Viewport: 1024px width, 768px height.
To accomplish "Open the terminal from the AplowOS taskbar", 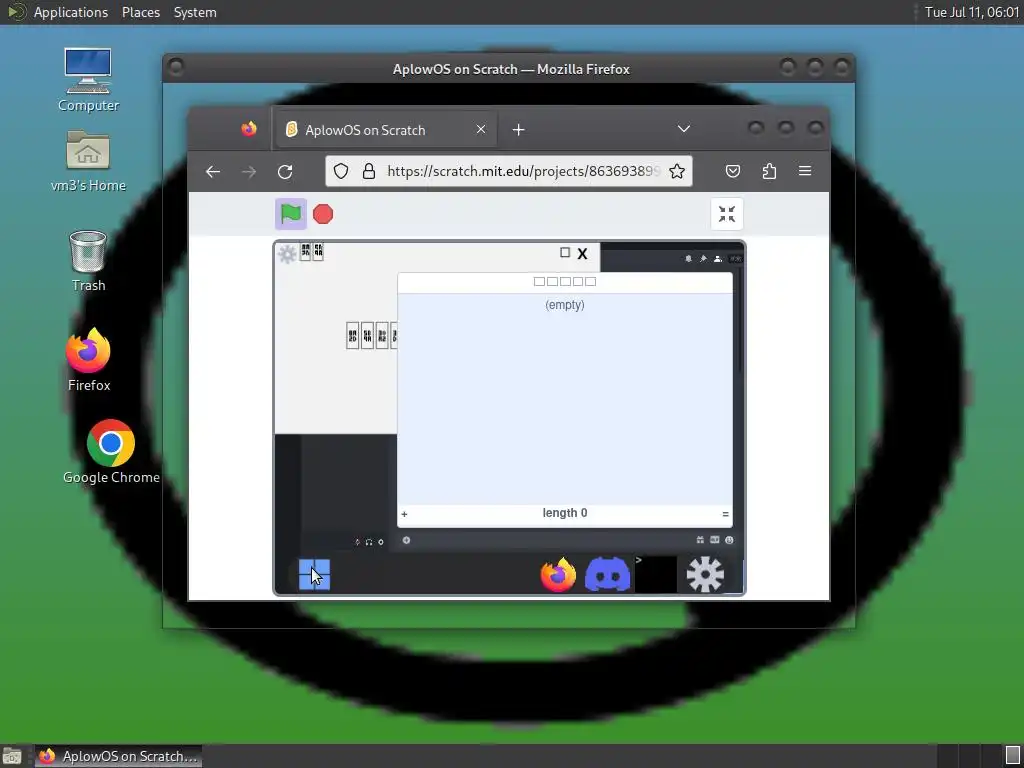I will [x=655, y=575].
